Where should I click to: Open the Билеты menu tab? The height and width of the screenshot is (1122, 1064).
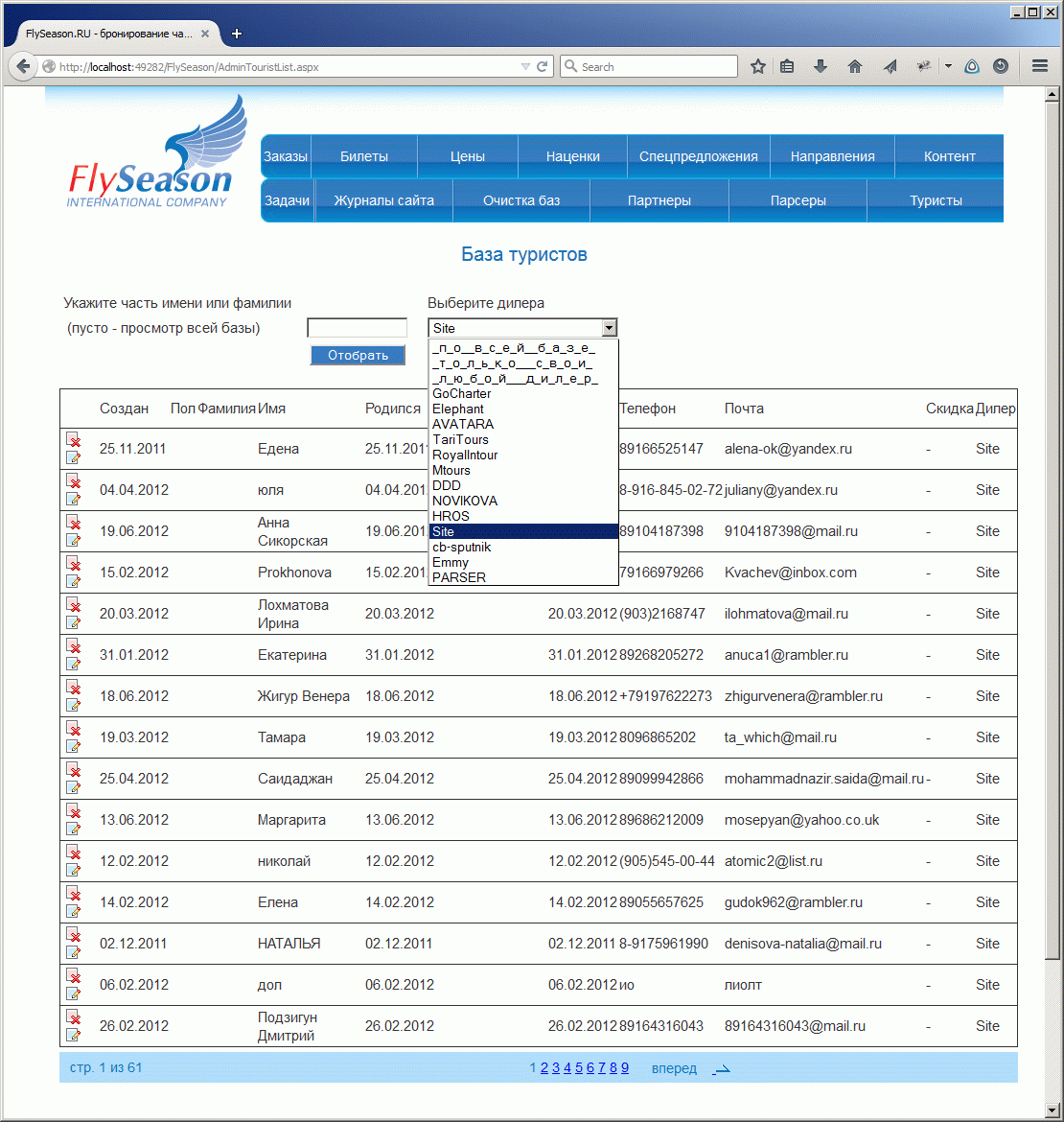coord(364,156)
